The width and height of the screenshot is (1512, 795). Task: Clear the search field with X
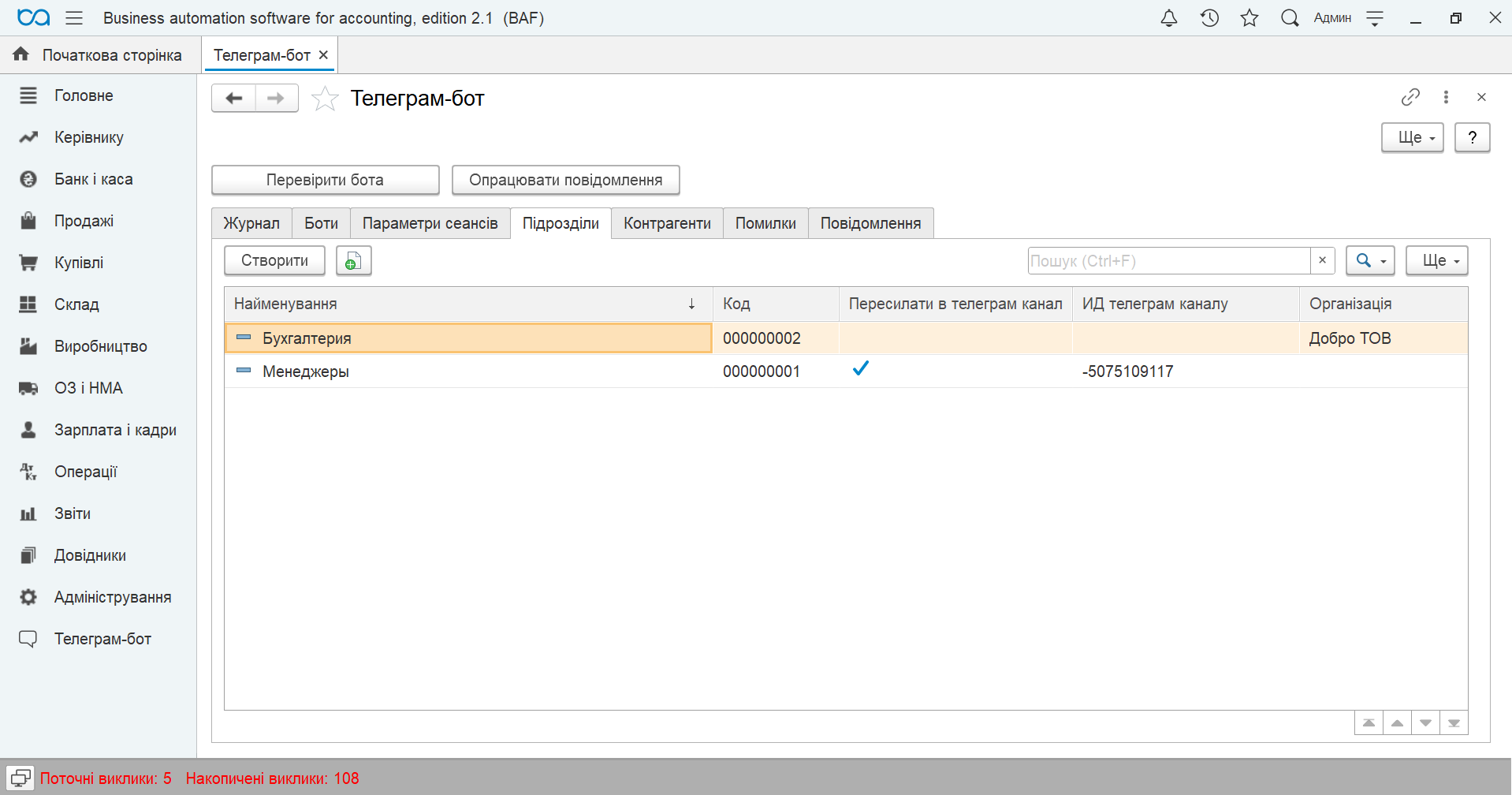[1322, 261]
